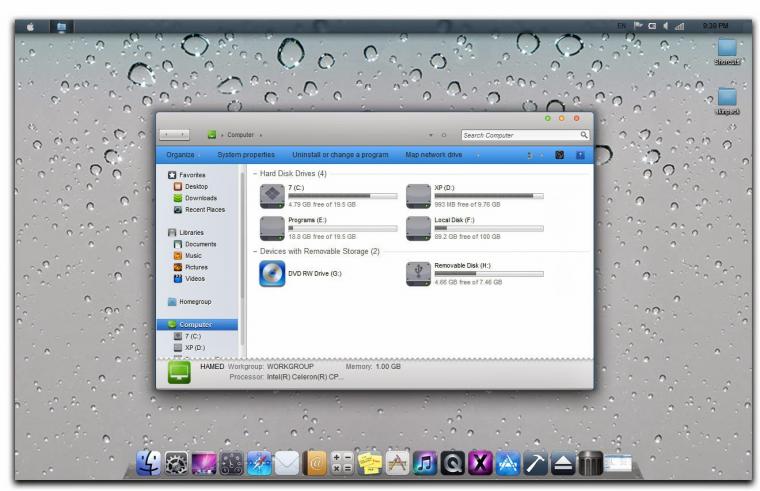
Task: Click Uninstall or change a program
Action: (340, 155)
